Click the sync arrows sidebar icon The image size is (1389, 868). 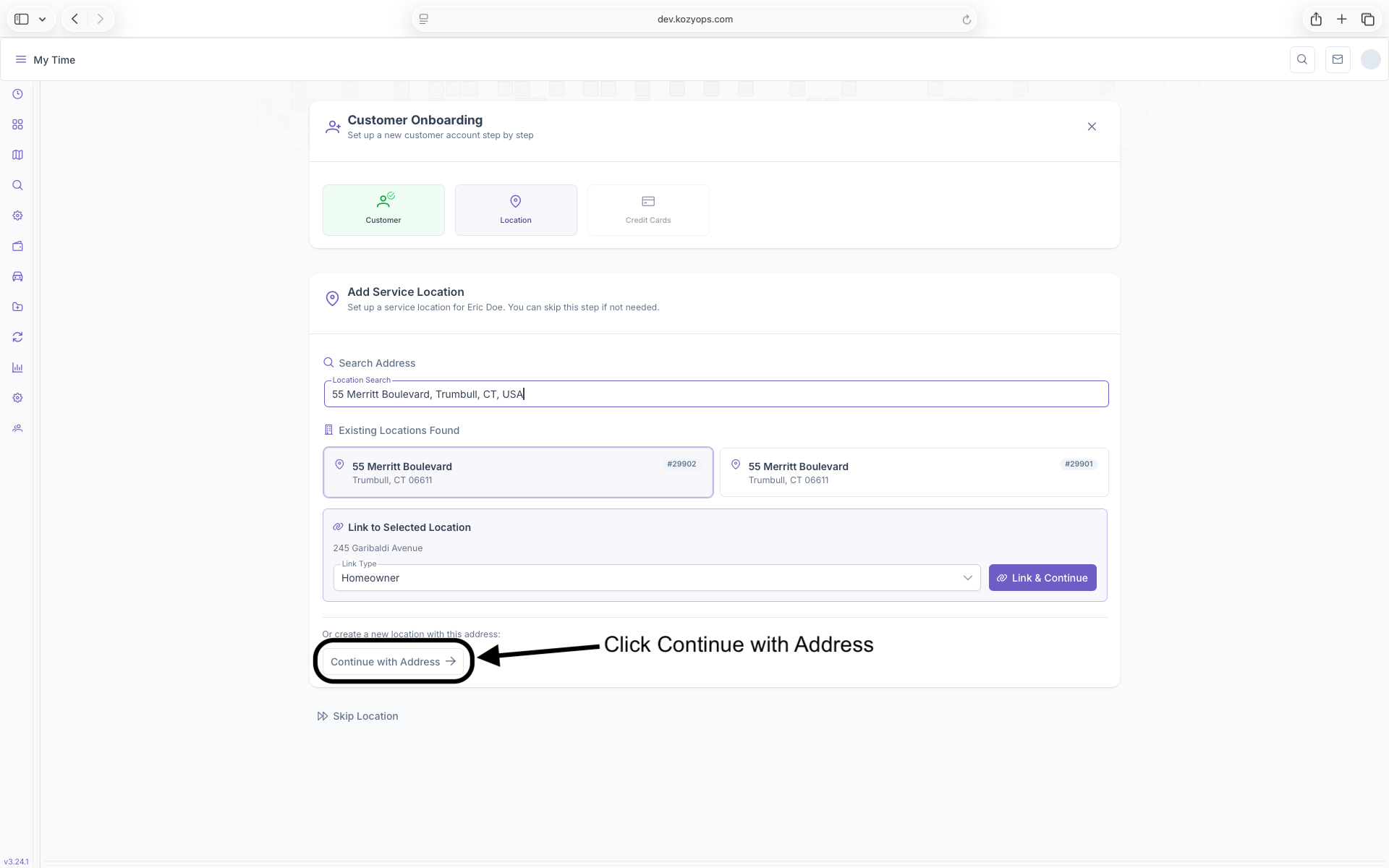coord(17,337)
